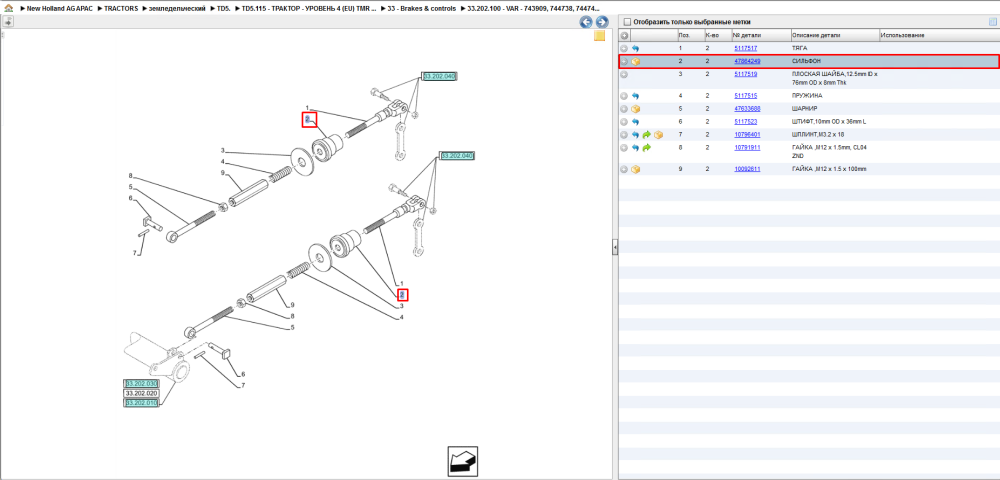Open the yellow note icon above the diagram
This screenshot has width=1000, height=480.
(599, 36)
